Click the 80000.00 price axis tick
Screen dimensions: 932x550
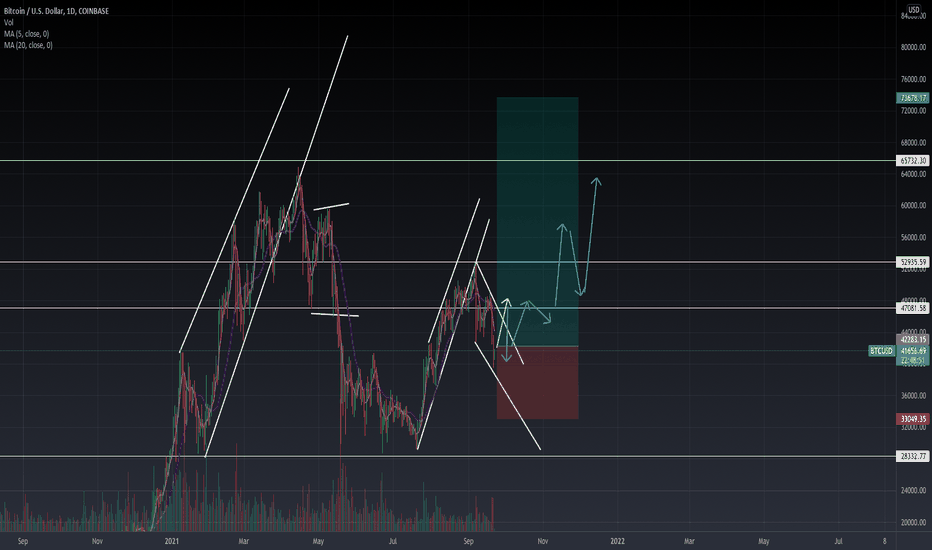[913, 48]
